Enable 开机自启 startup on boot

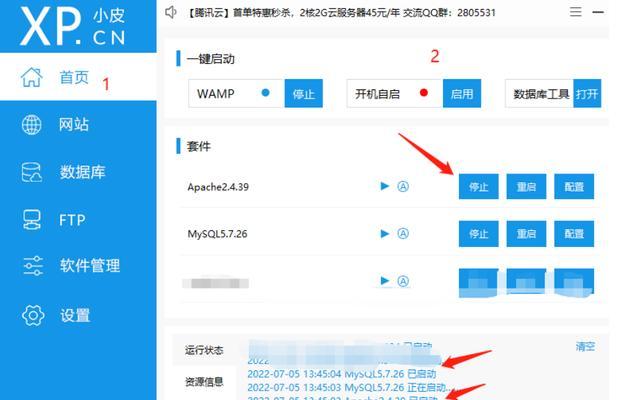click(x=462, y=93)
